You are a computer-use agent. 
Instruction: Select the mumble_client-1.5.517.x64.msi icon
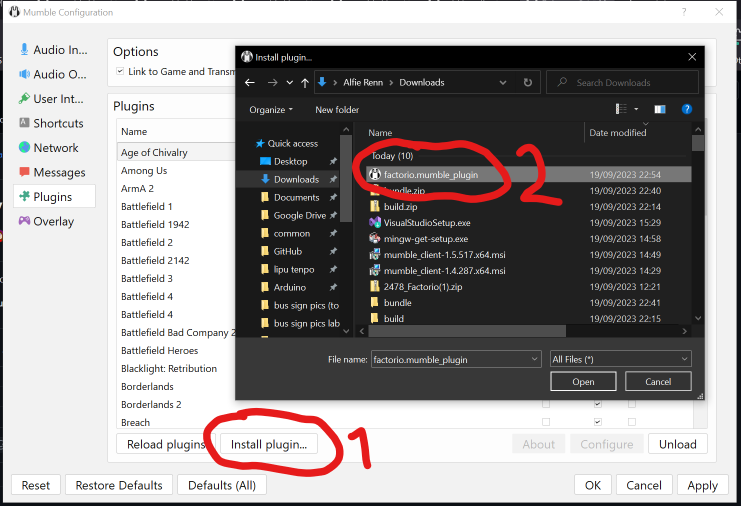(x=375, y=255)
